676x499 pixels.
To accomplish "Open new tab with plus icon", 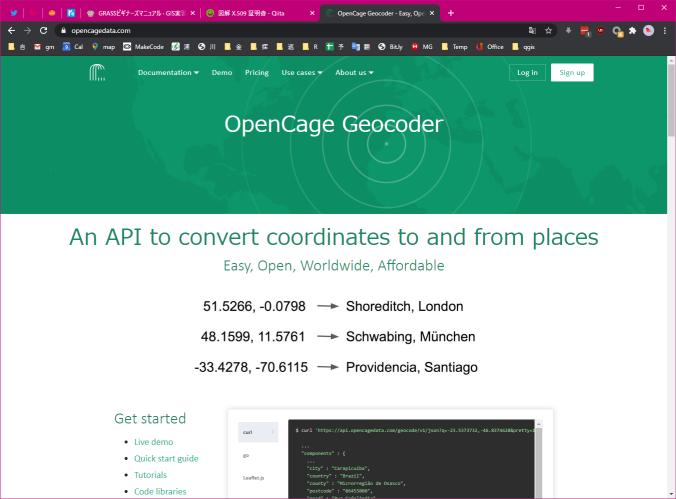I will 451,13.
